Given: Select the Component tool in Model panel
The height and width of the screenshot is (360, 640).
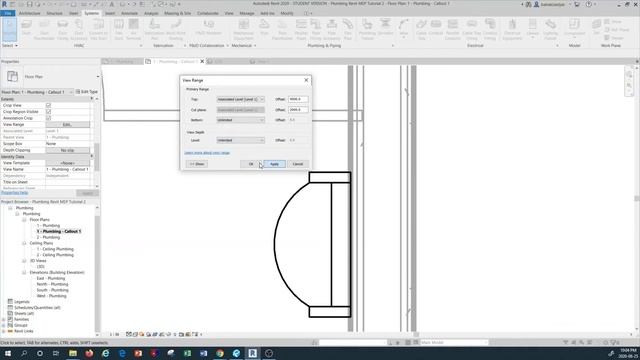Looking at the screenshot, I should coord(574,29).
